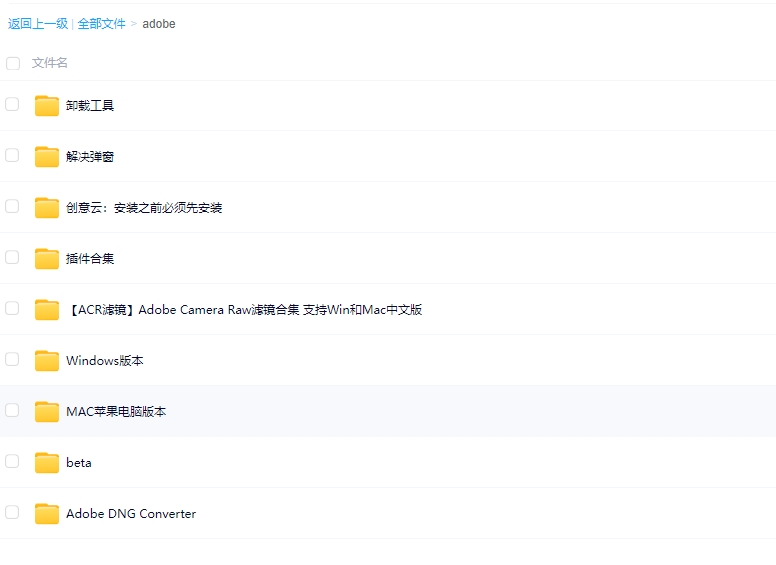Screen dimensions: 776x565
Task: Select the checkbox for 创意云 folder
Action: pyautogui.click(x=12, y=206)
